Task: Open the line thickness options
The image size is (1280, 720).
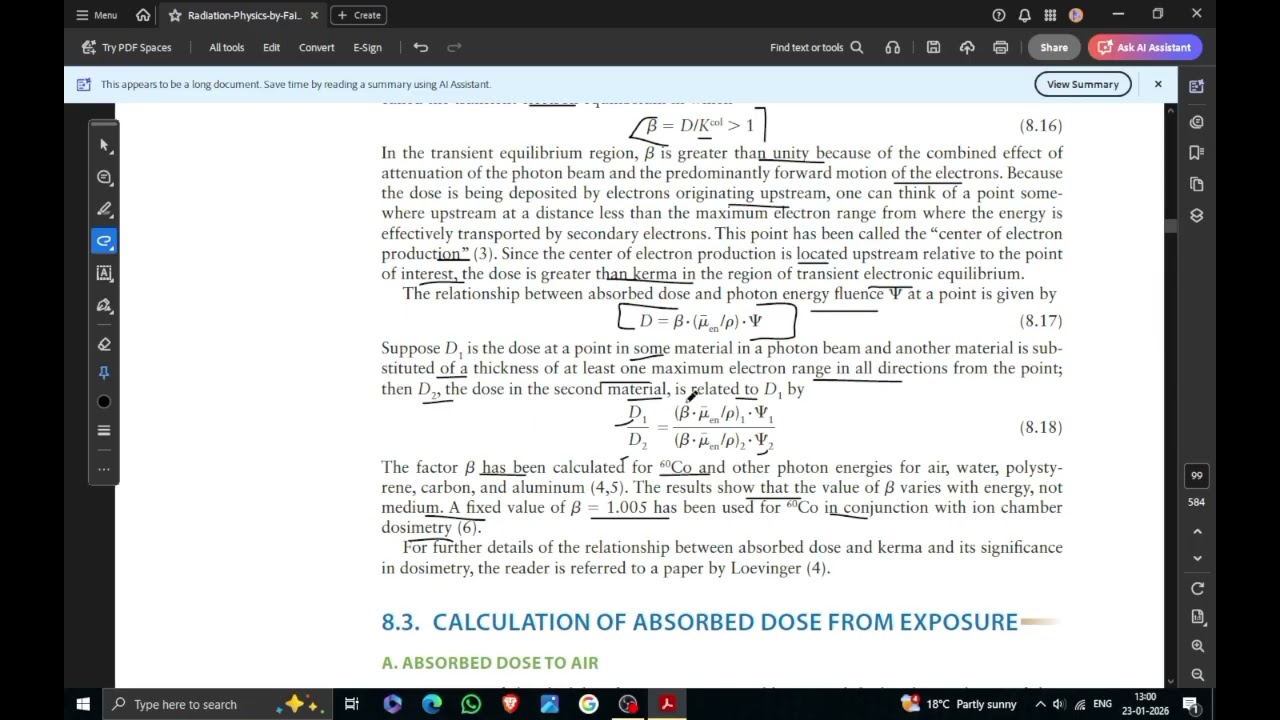Action: point(104,431)
